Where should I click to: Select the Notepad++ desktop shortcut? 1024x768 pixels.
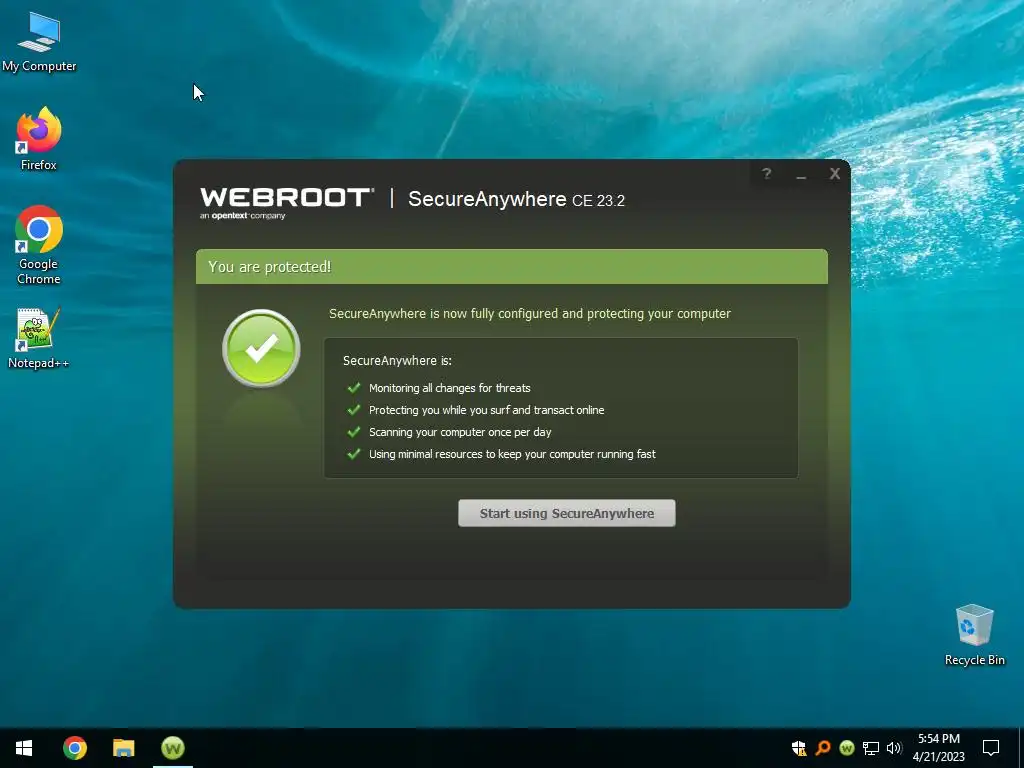(x=39, y=338)
